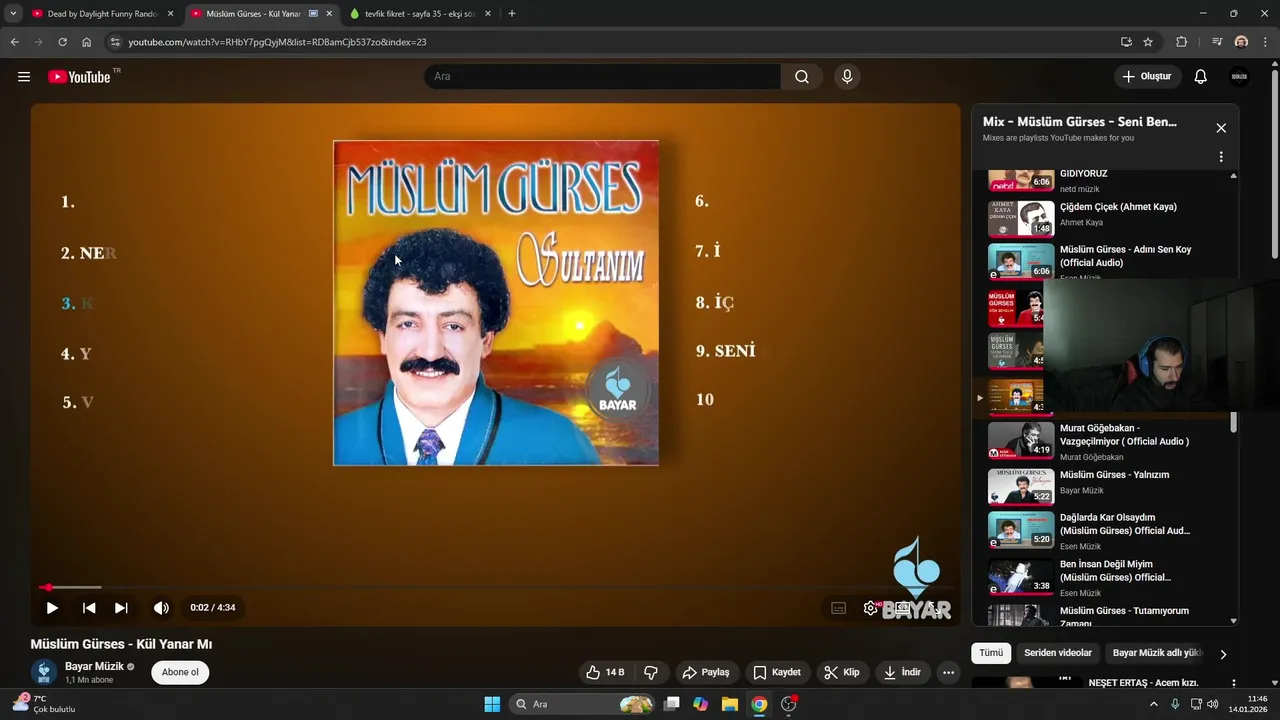Click the YouTube search input field
The width and height of the screenshot is (1280, 720).
pyautogui.click(x=602, y=77)
